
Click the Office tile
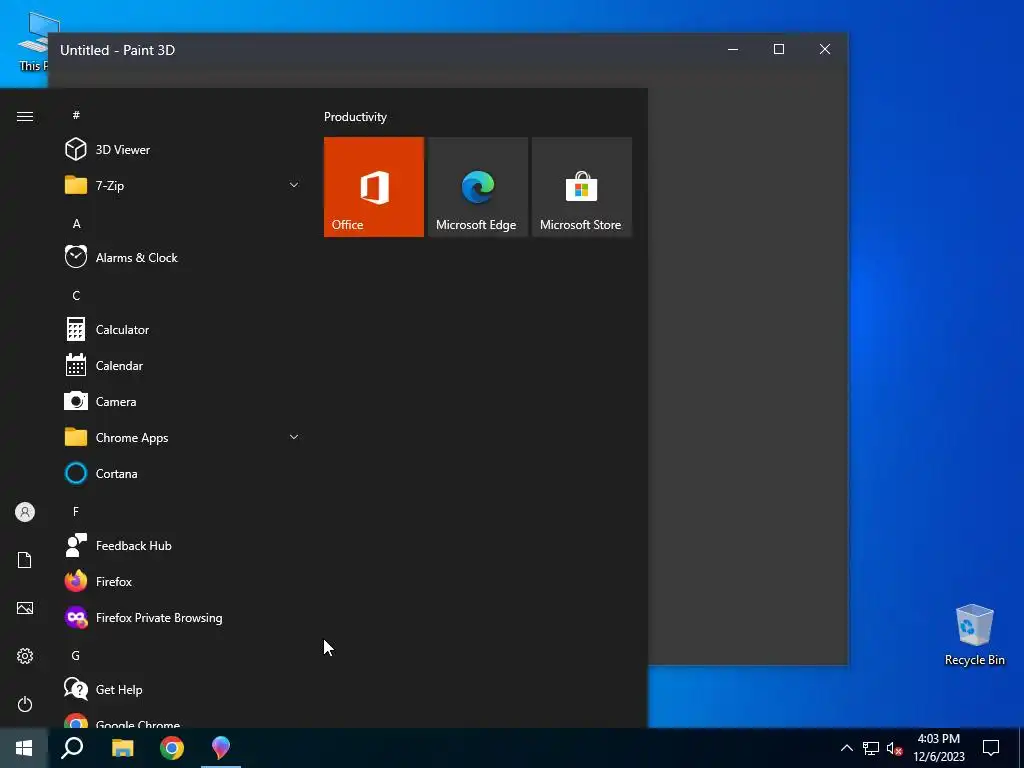point(374,187)
